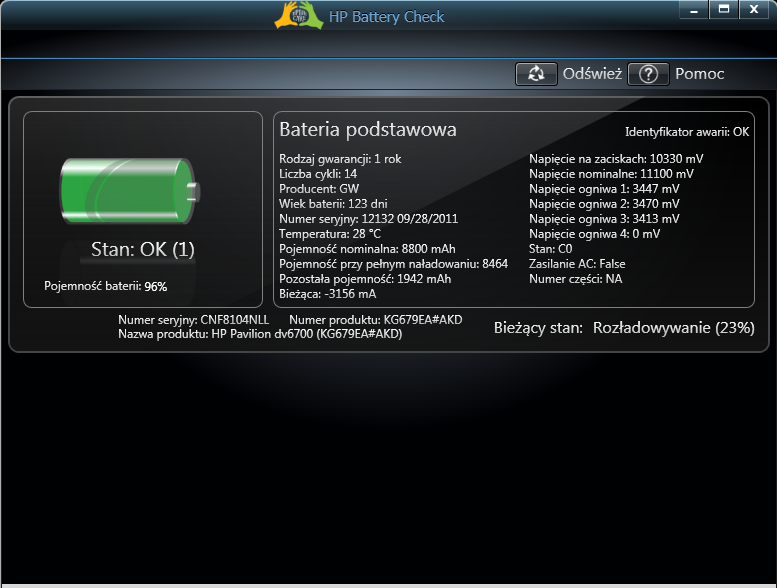
Task: Click Pozostała pojemność: 1942 mAh
Action: pos(365,279)
